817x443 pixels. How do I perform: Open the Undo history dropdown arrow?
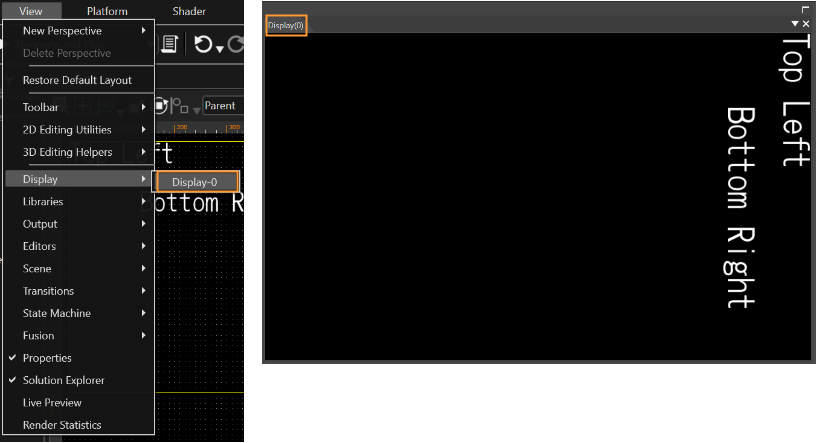click(x=220, y=49)
